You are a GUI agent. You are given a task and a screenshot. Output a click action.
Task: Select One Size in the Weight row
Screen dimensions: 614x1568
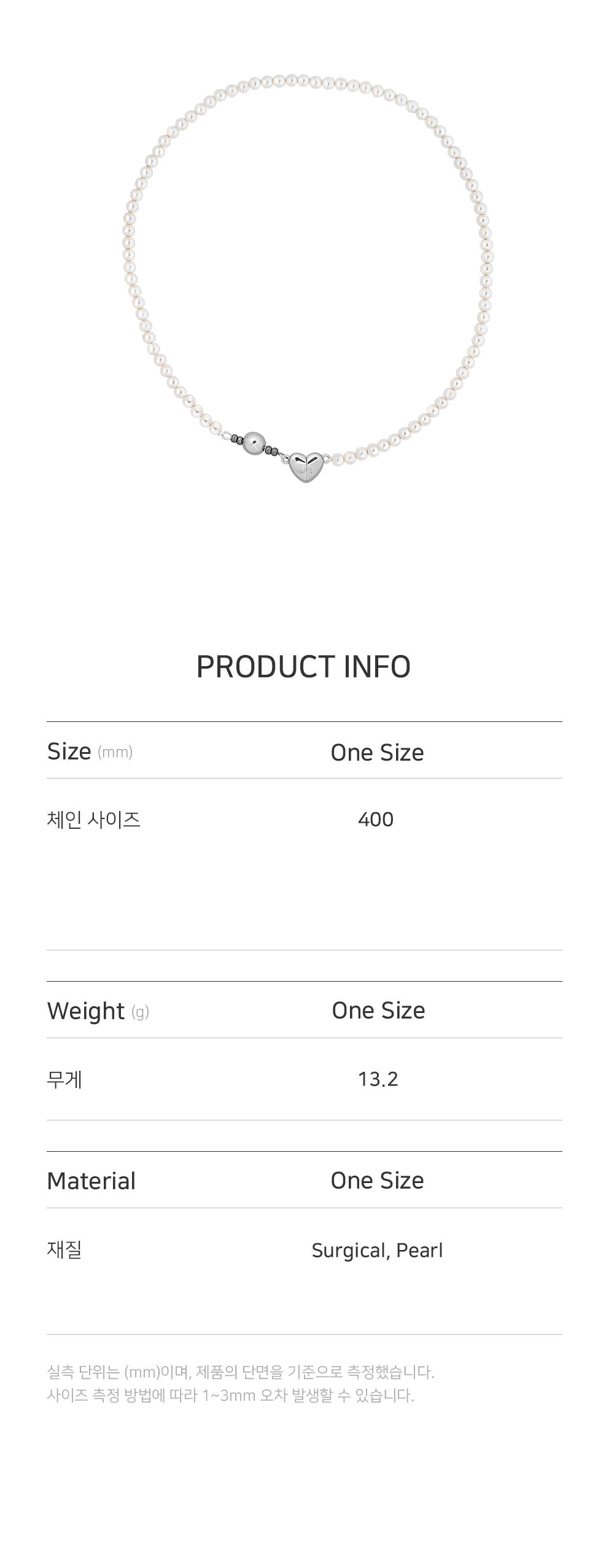(378, 1011)
